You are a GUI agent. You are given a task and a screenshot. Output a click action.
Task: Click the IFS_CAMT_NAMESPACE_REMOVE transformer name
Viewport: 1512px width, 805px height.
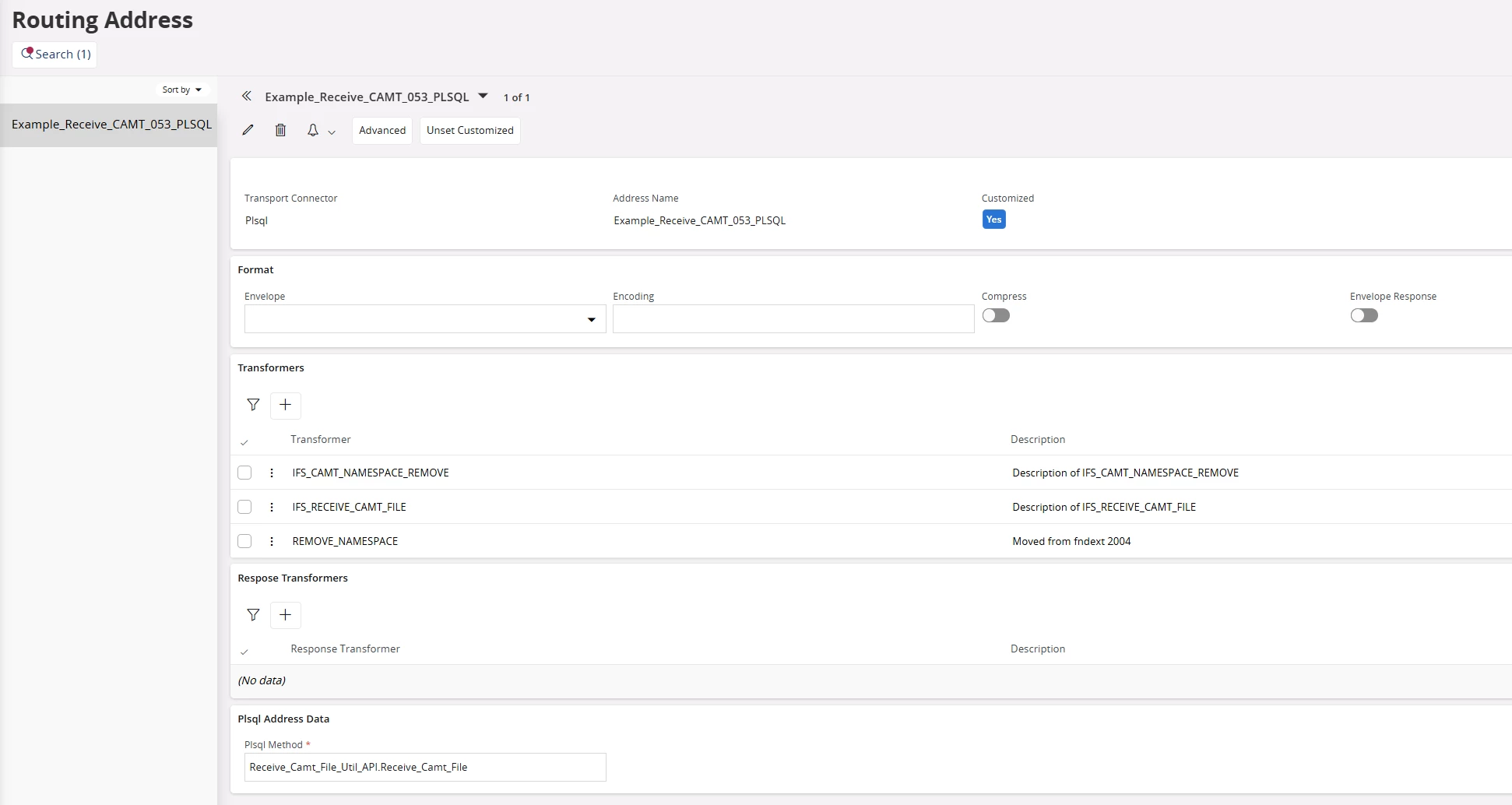371,473
